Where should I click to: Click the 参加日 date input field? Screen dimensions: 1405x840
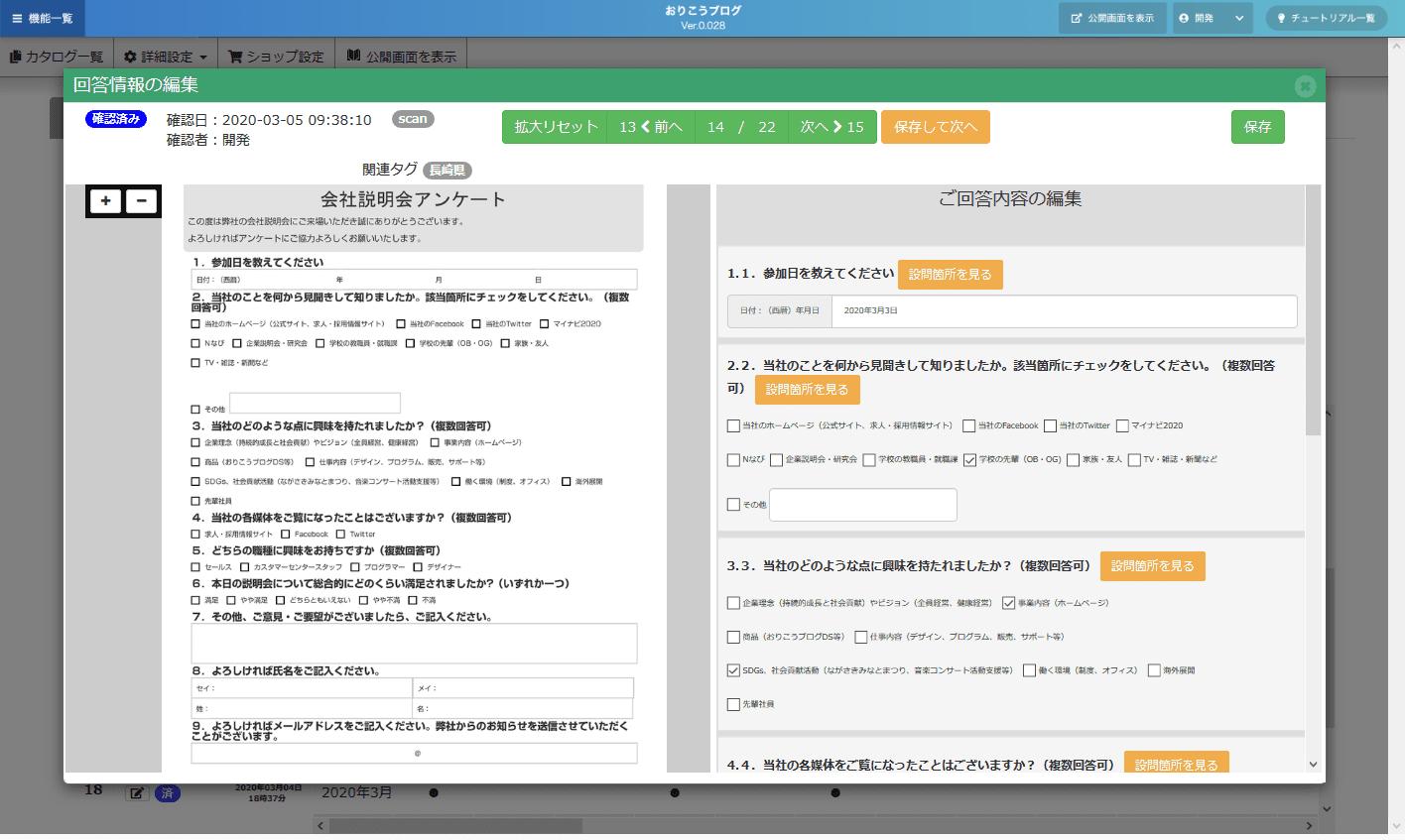point(1063,311)
